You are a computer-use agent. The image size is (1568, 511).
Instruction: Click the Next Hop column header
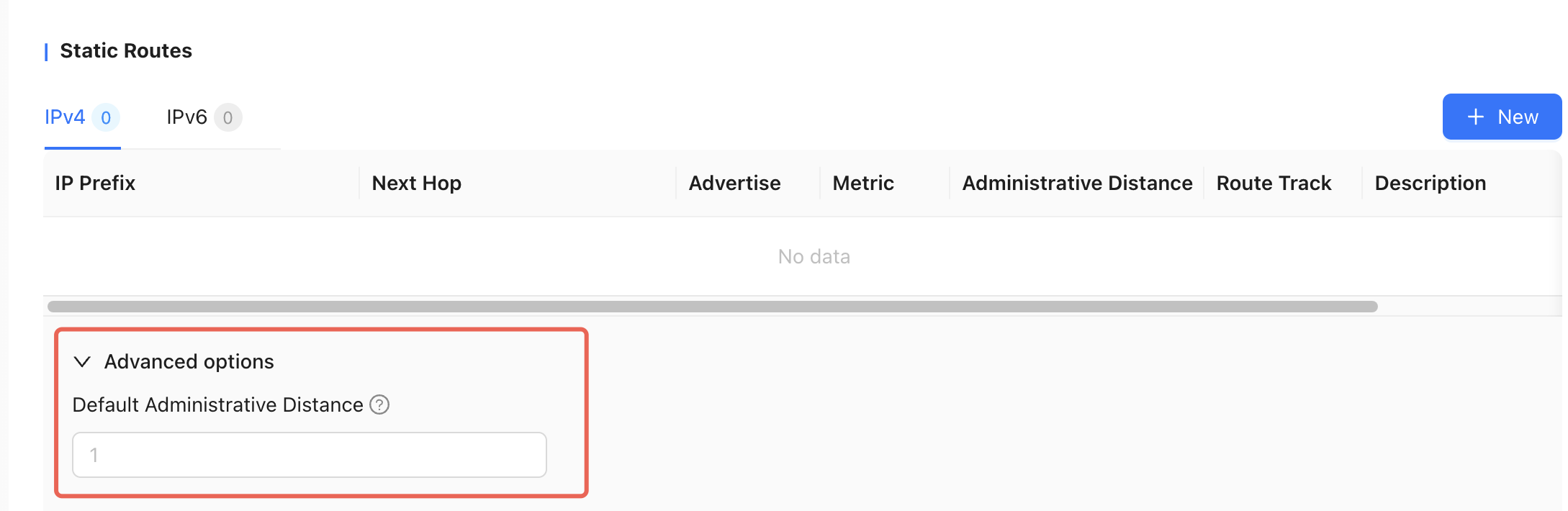[417, 183]
